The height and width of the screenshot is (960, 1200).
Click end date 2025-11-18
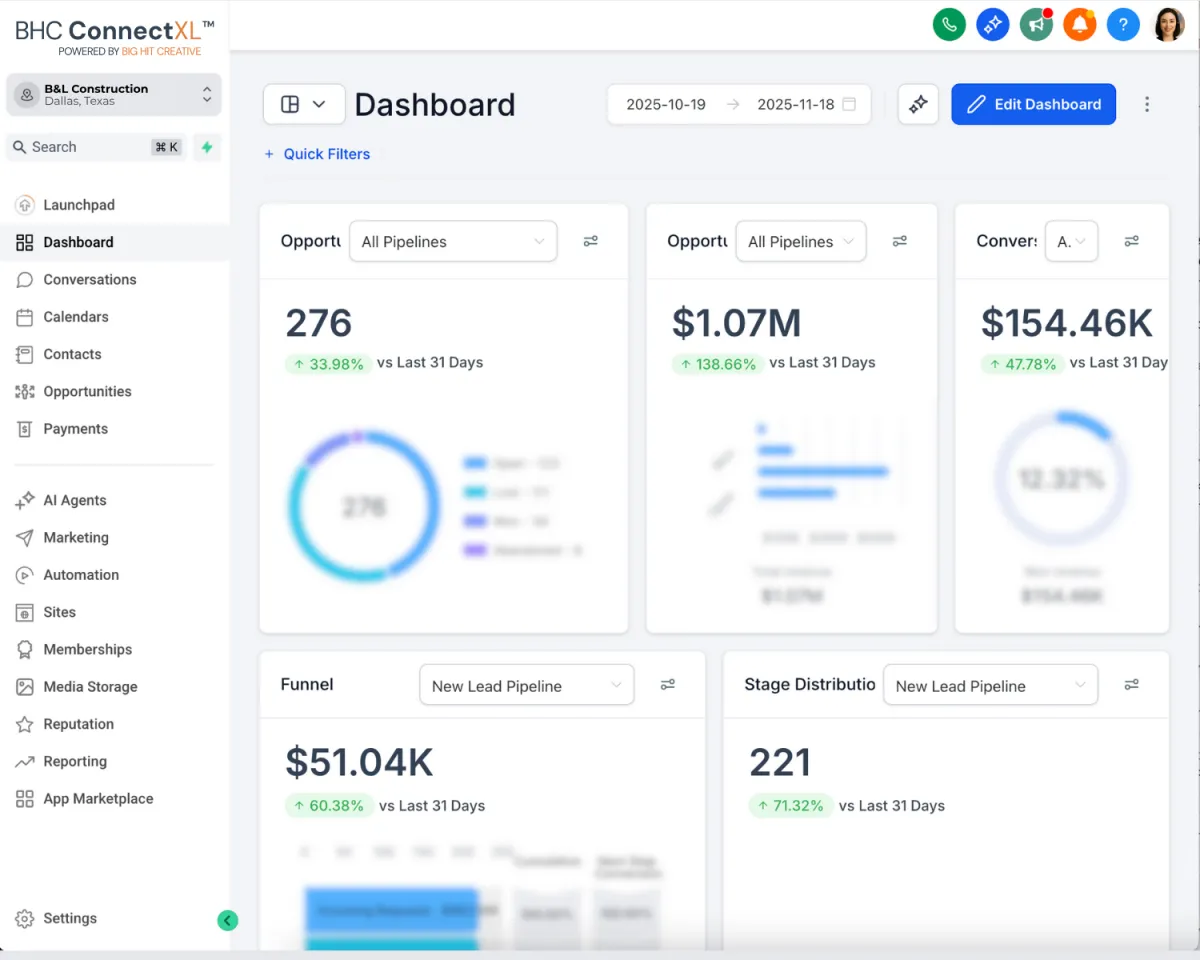tap(796, 104)
